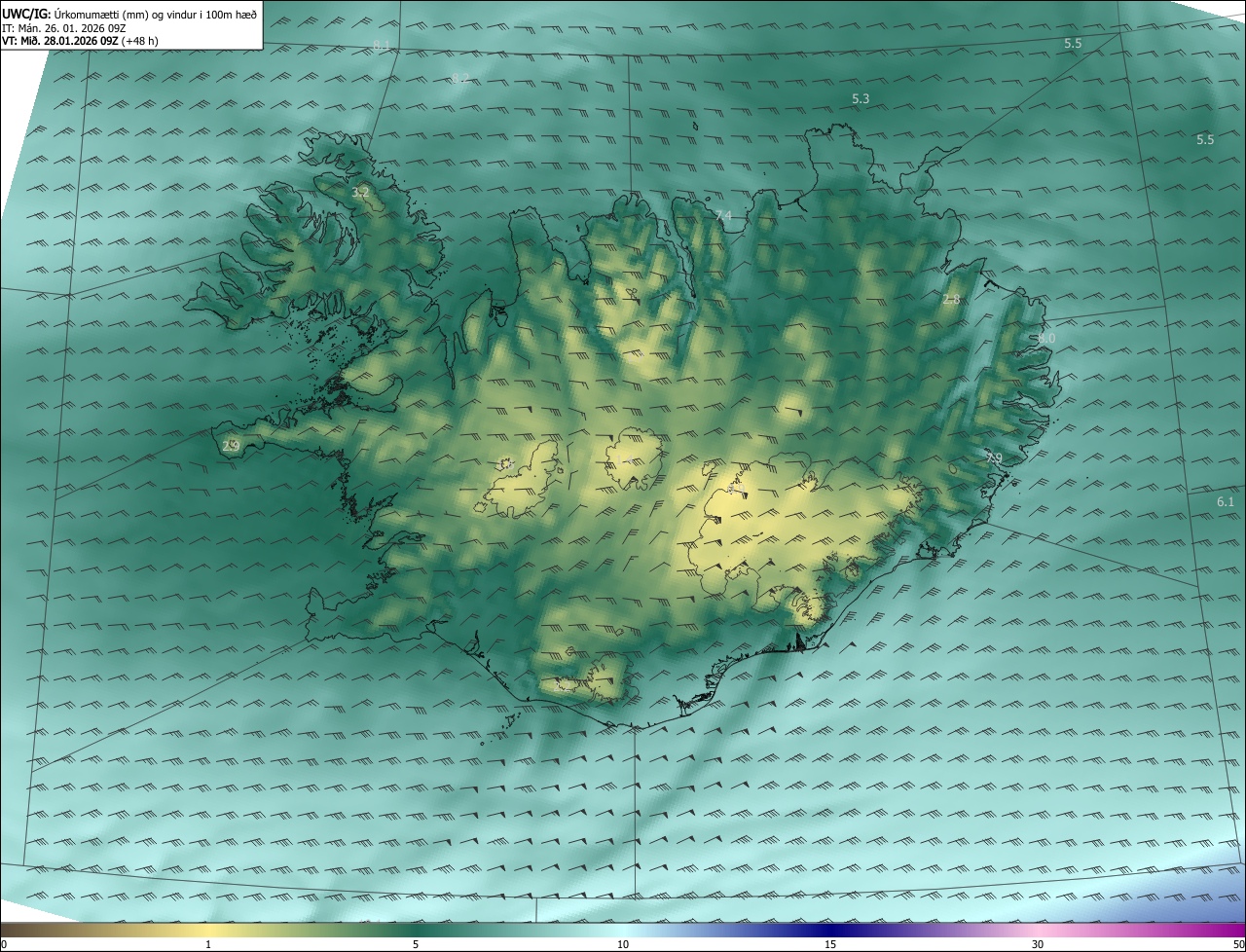Select the 'IT: Mán. 26. 01. 2026 09Z' line
The width and height of the screenshot is (1246, 952).
coord(65,28)
